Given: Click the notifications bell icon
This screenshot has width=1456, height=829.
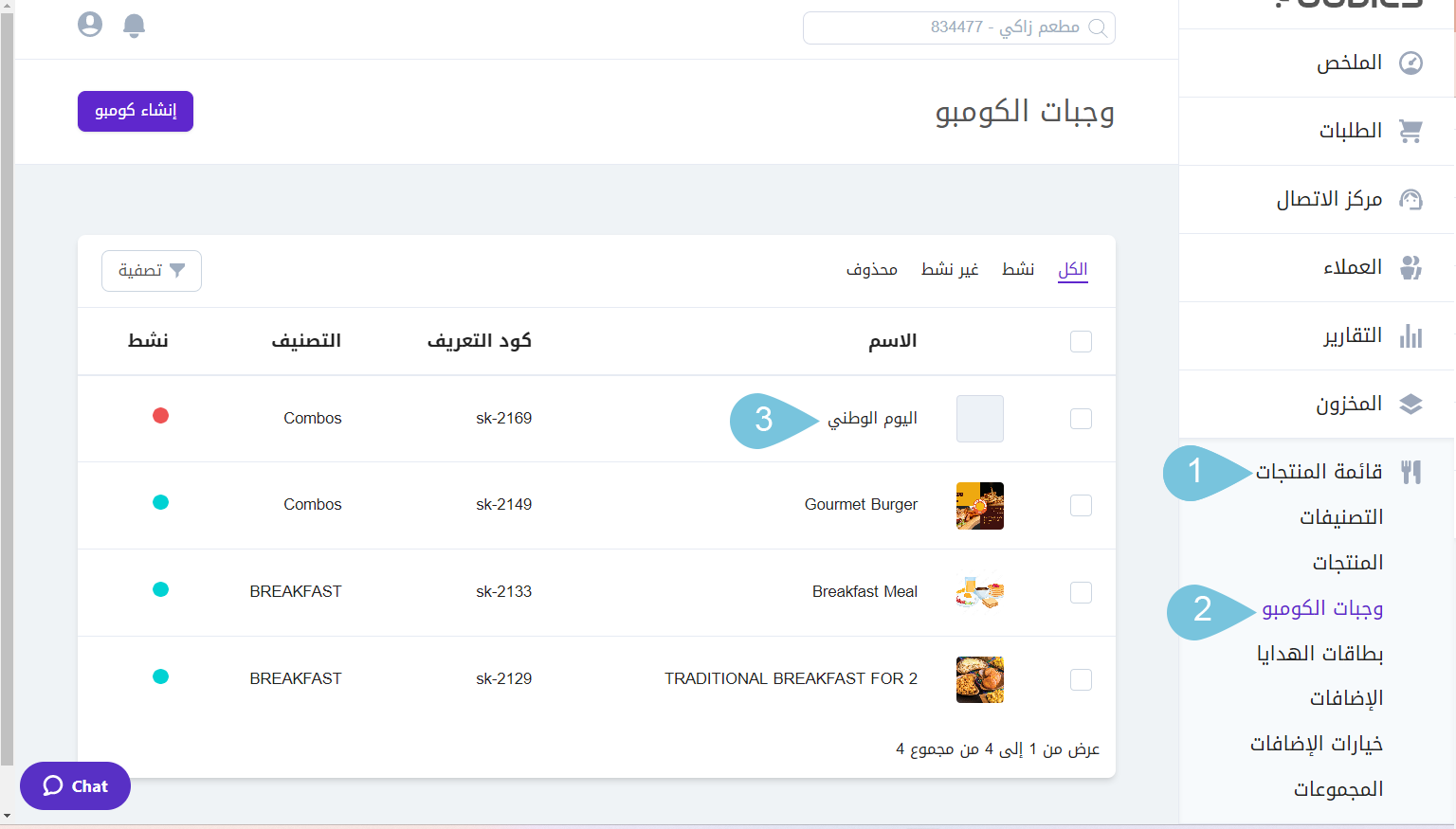Looking at the screenshot, I should point(135,26).
